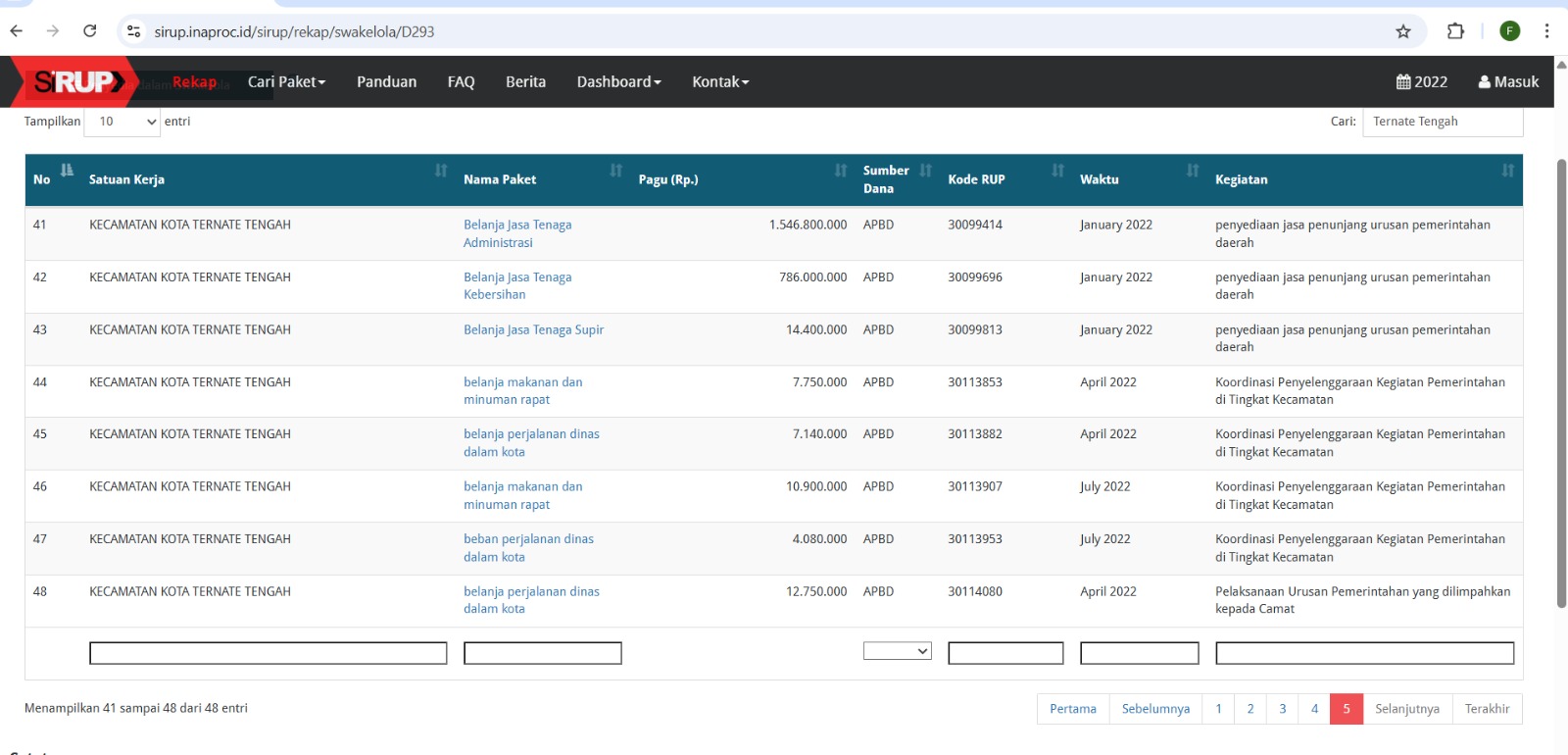Open the Panduan menu item
This screenshot has height=755, width=1568.
pos(386,82)
